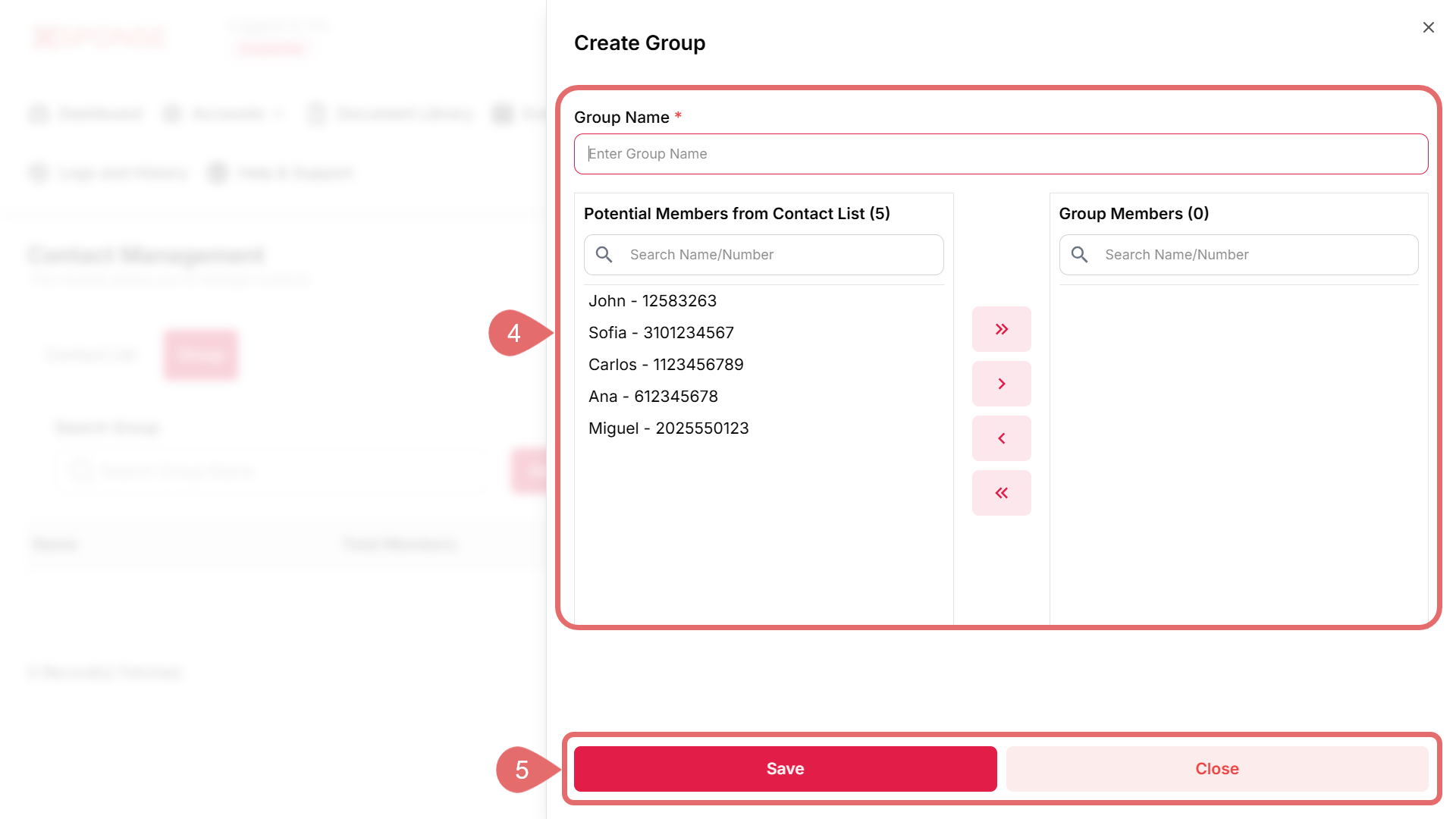Click the search icon in Potential Members
This screenshot has width=1456, height=819.
[x=604, y=255]
